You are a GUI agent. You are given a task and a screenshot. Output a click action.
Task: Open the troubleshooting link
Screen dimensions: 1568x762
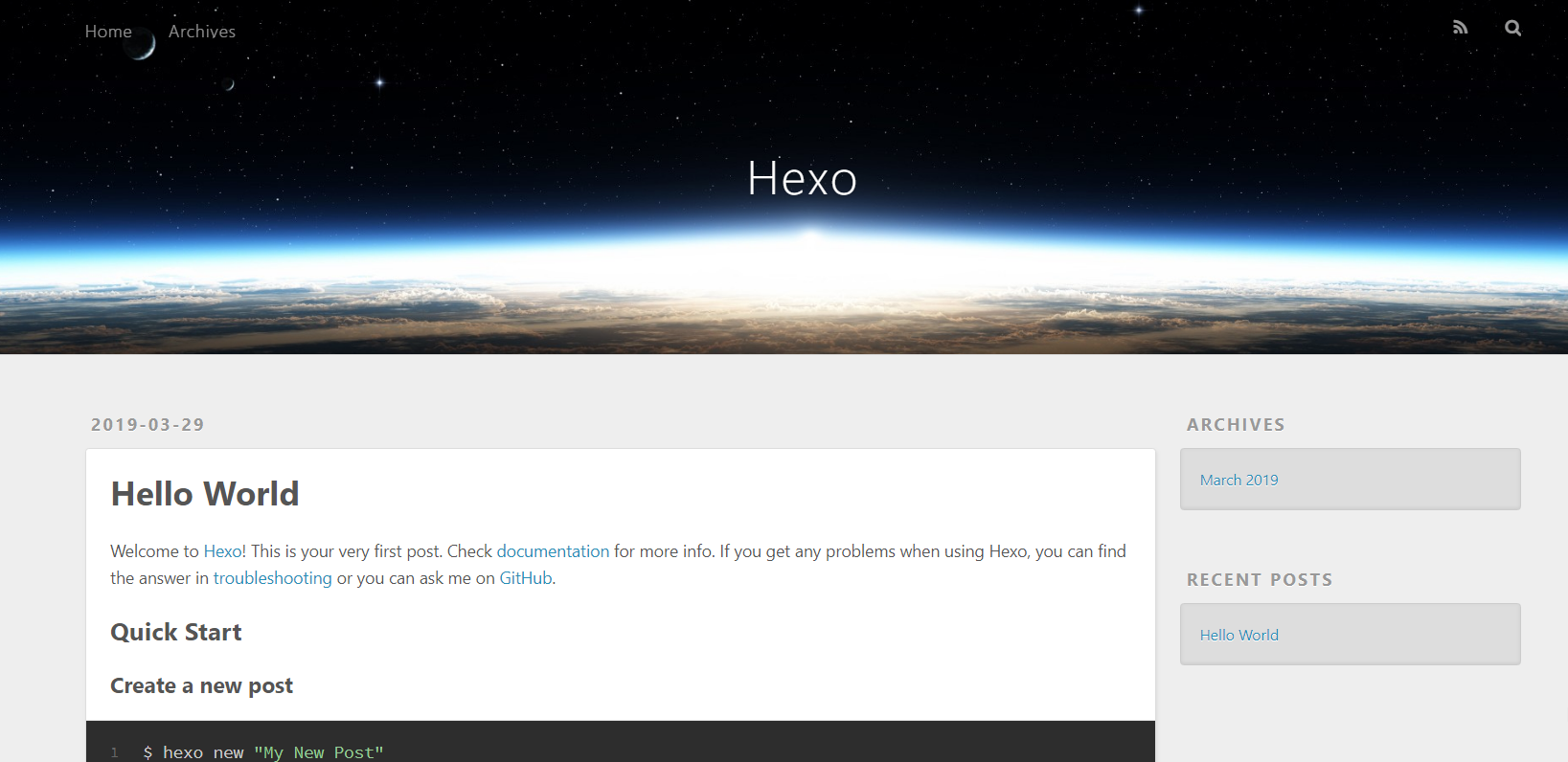pos(273,578)
